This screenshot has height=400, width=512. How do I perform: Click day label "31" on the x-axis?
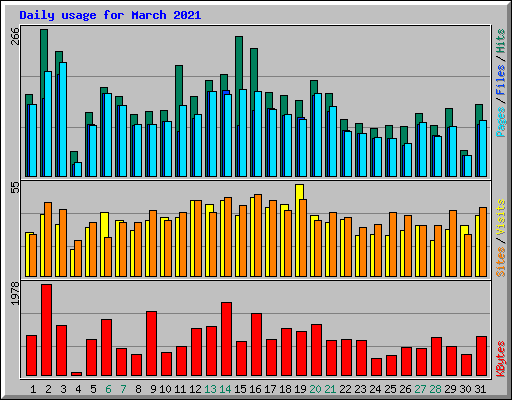[x=480, y=389]
